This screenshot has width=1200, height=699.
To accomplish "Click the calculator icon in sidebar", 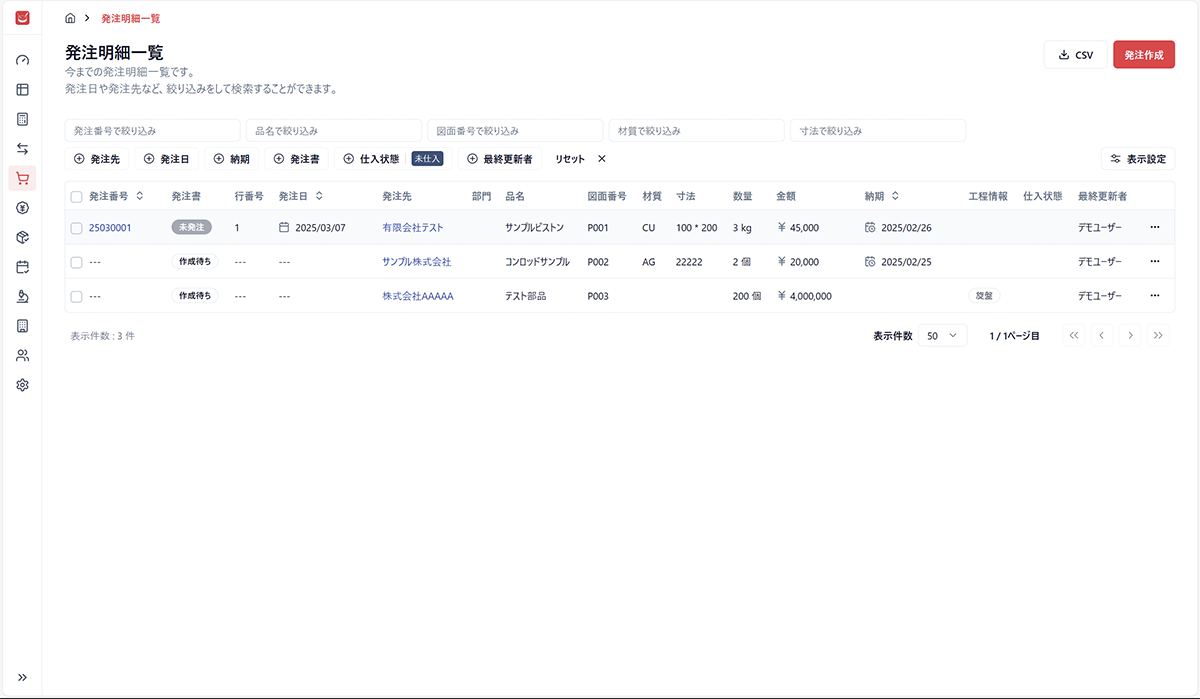I will [22, 119].
